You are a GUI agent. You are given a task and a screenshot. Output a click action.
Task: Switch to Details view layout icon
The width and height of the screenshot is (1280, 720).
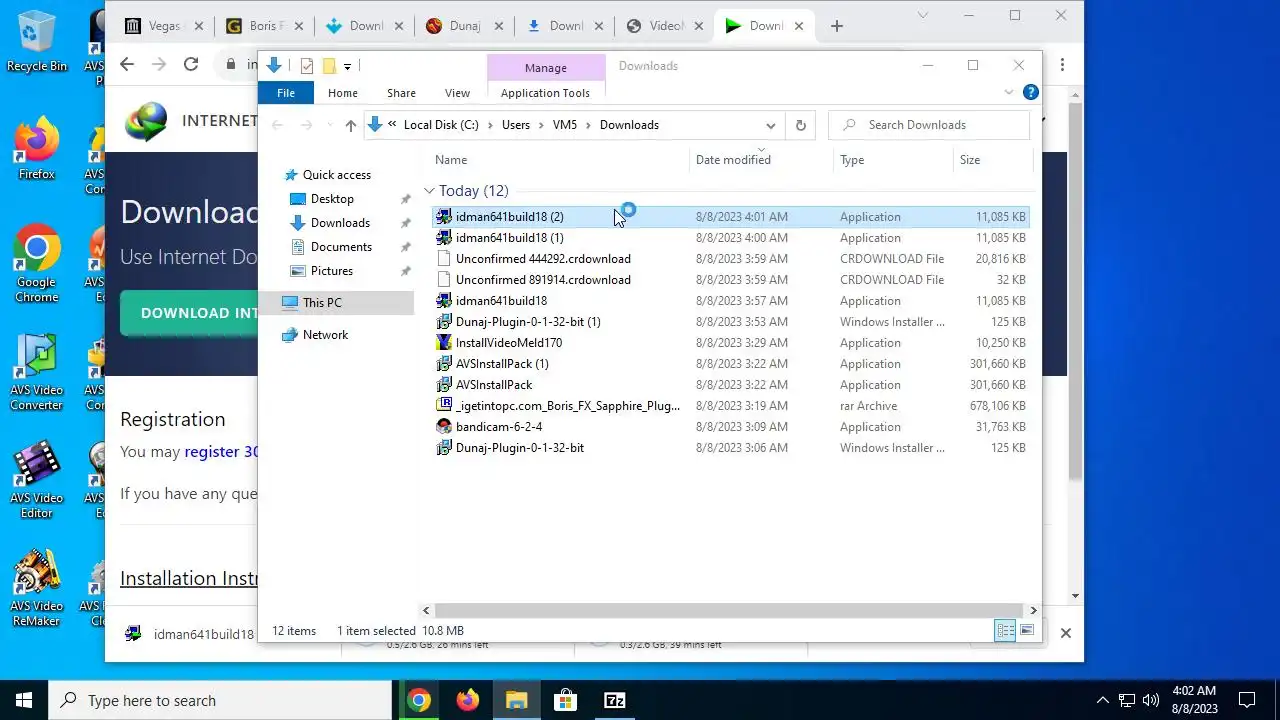point(1005,631)
